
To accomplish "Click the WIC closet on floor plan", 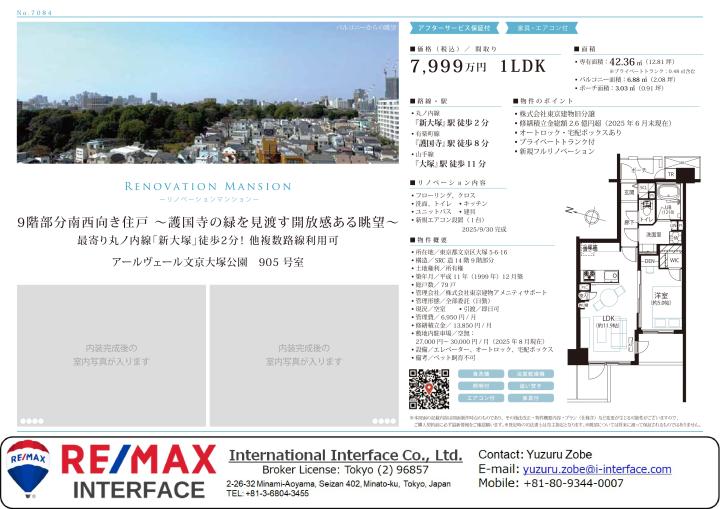I will pyautogui.click(x=676, y=260).
